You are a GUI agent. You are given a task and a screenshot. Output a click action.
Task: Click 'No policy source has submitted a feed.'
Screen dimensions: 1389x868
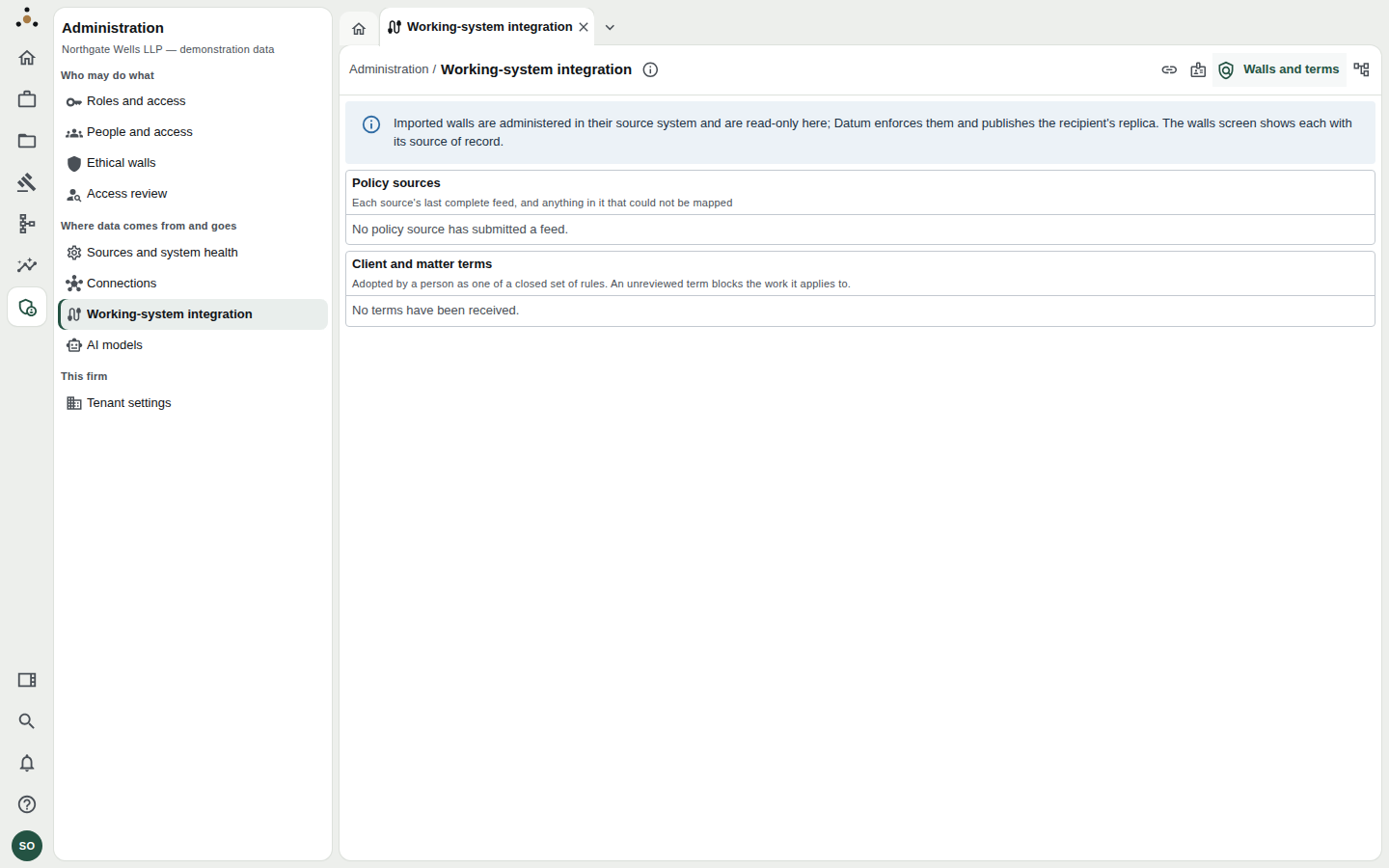click(460, 230)
